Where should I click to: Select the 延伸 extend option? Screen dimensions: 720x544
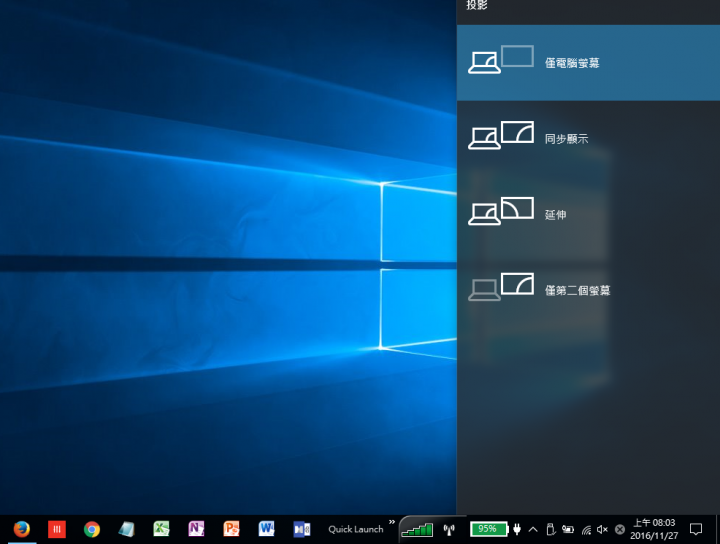click(x=588, y=214)
